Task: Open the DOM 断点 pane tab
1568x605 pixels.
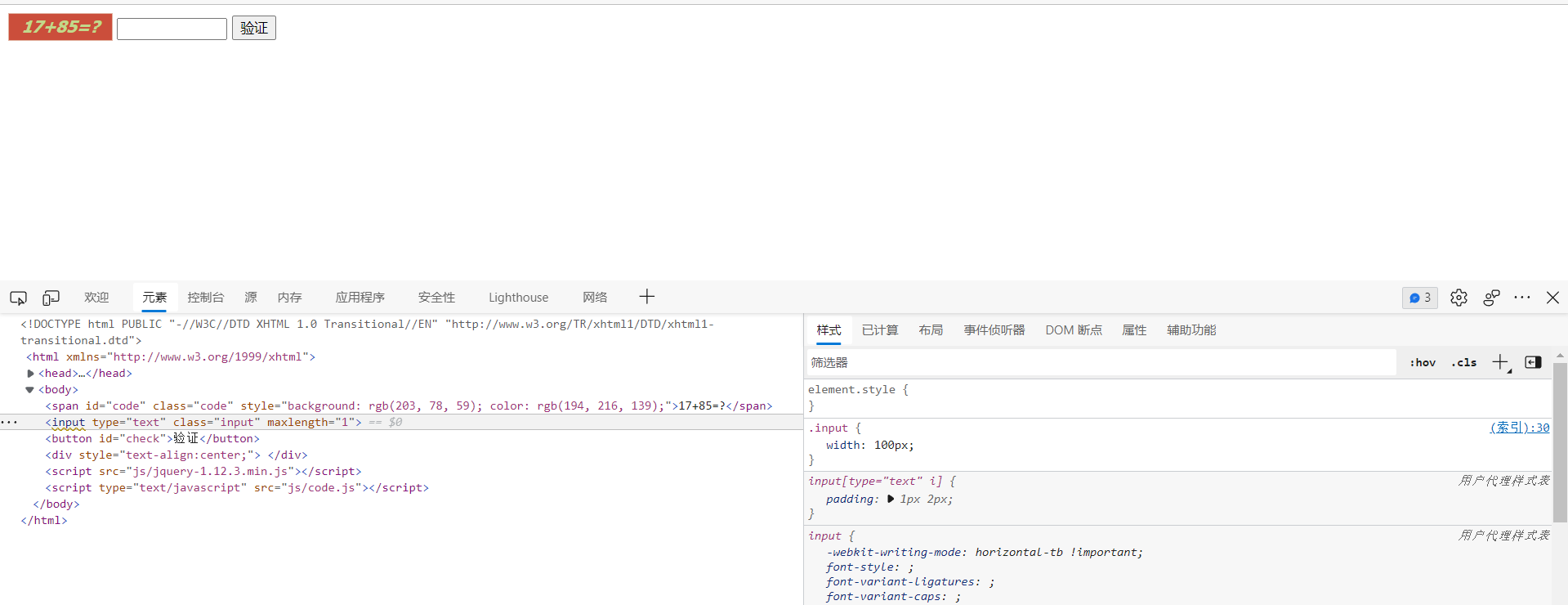Action: (x=1074, y=330)
